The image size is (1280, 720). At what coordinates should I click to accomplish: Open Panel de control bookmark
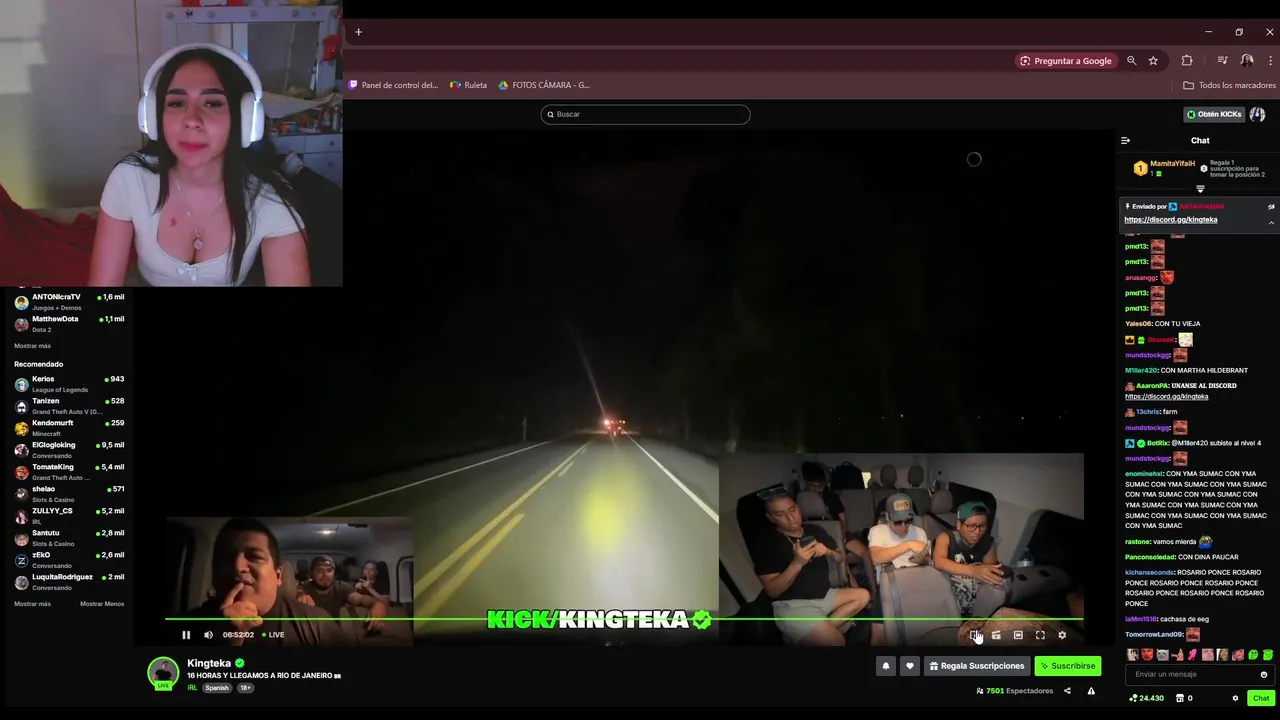[x=393, y=85]
